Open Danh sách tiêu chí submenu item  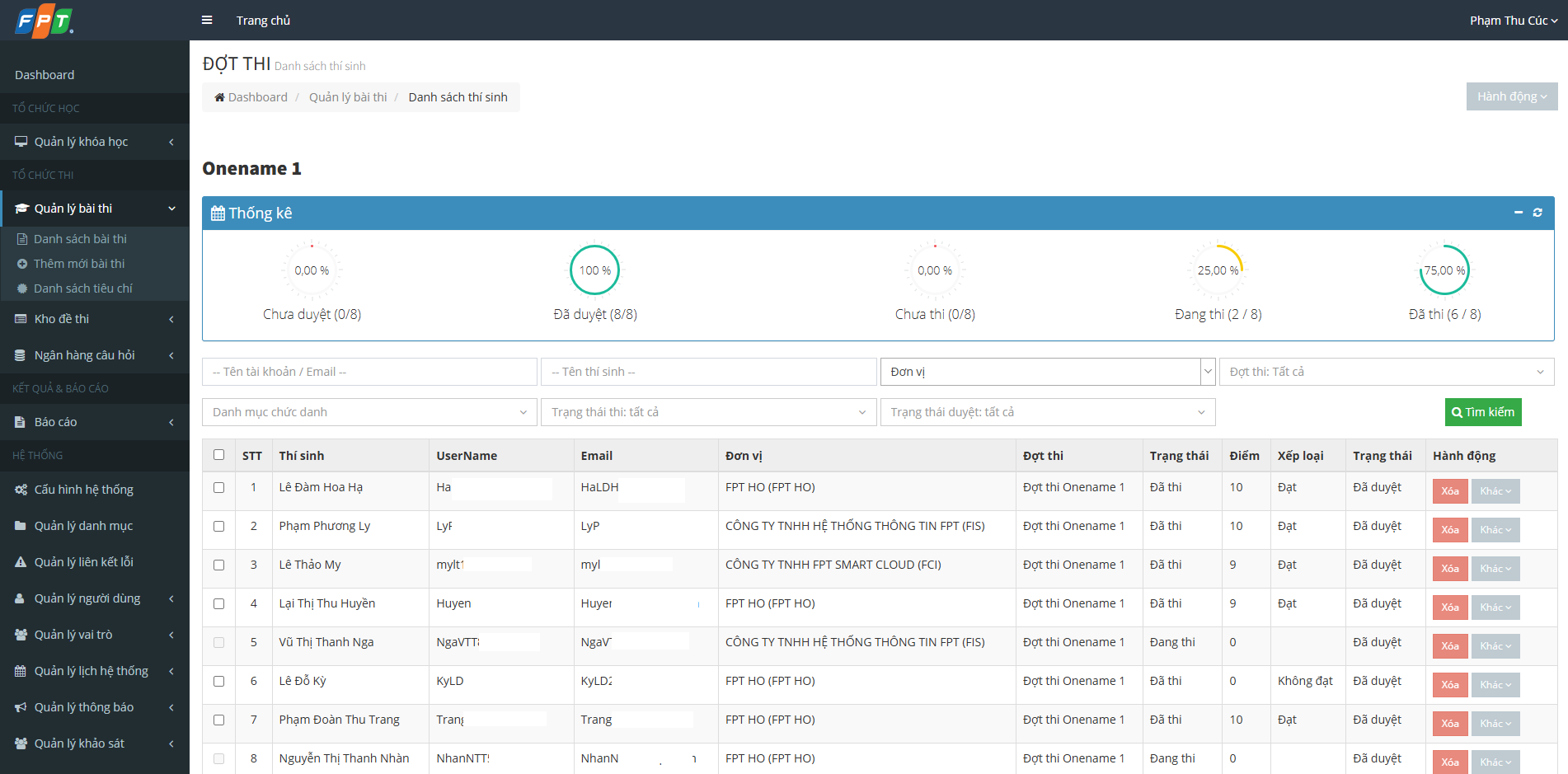(x=82, y=288)
